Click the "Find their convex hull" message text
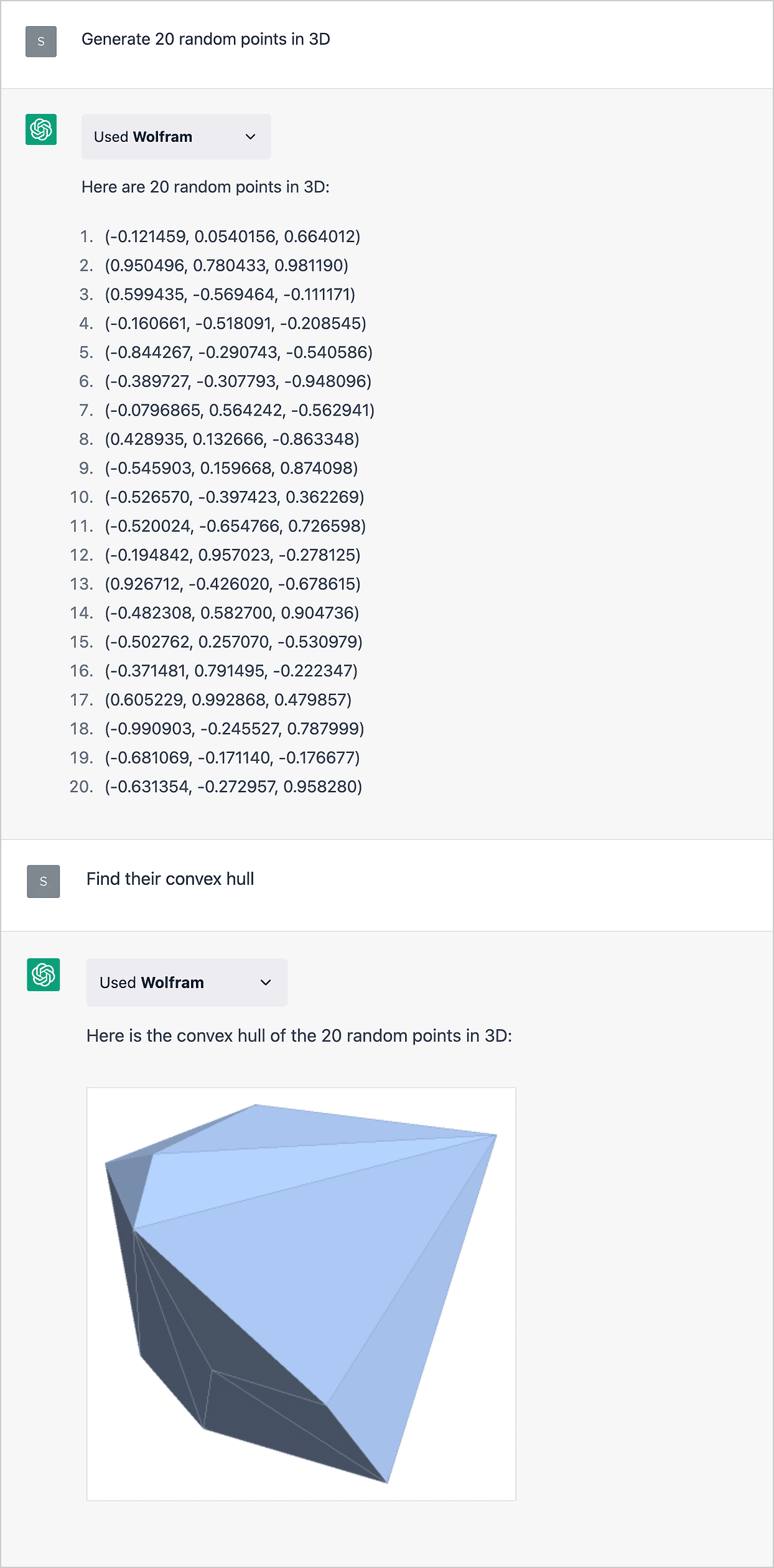 (x=170, y=879)
